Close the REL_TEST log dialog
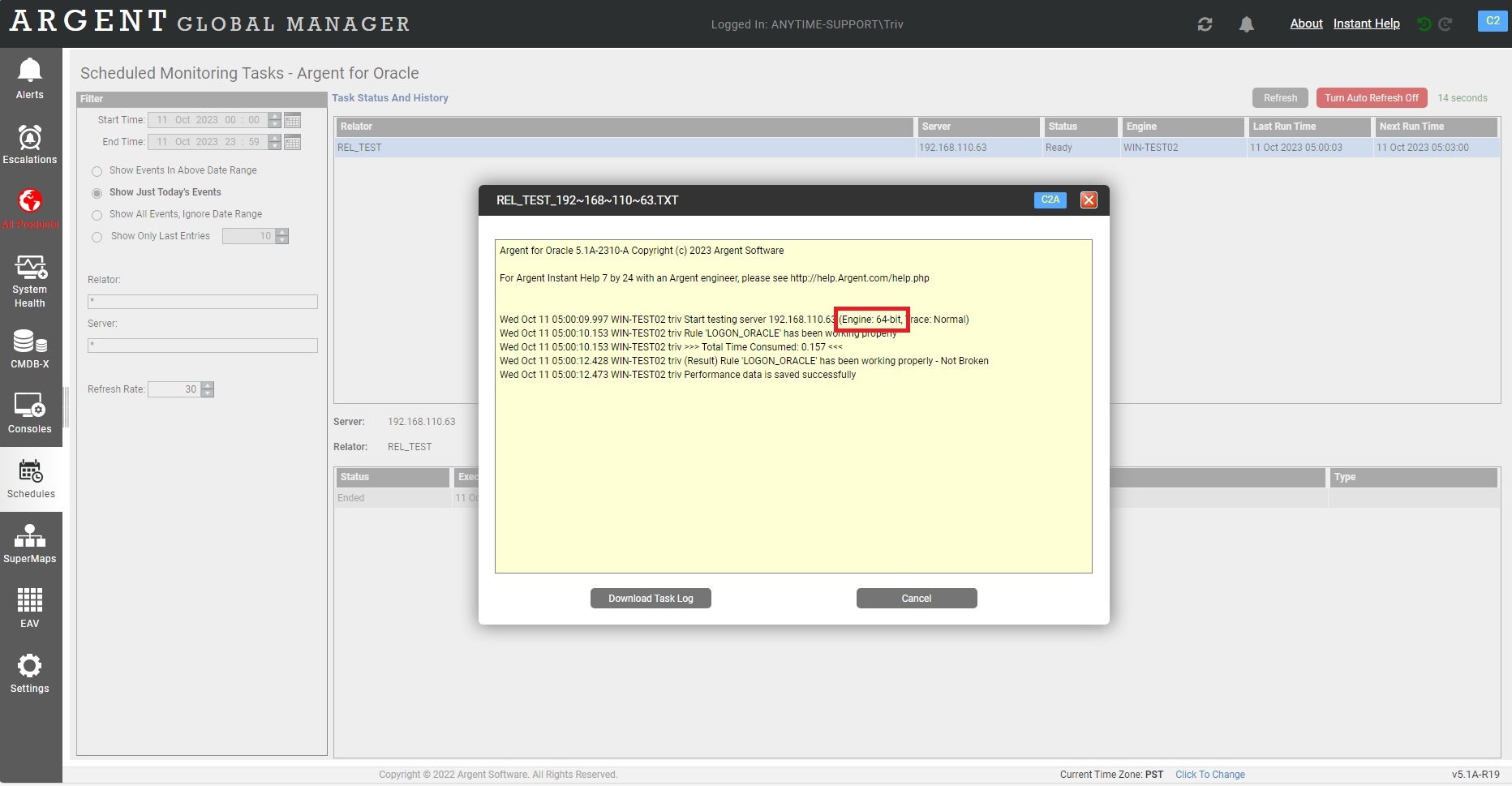This screenshot has width=1512, height=786. (x=1089, y=200)
